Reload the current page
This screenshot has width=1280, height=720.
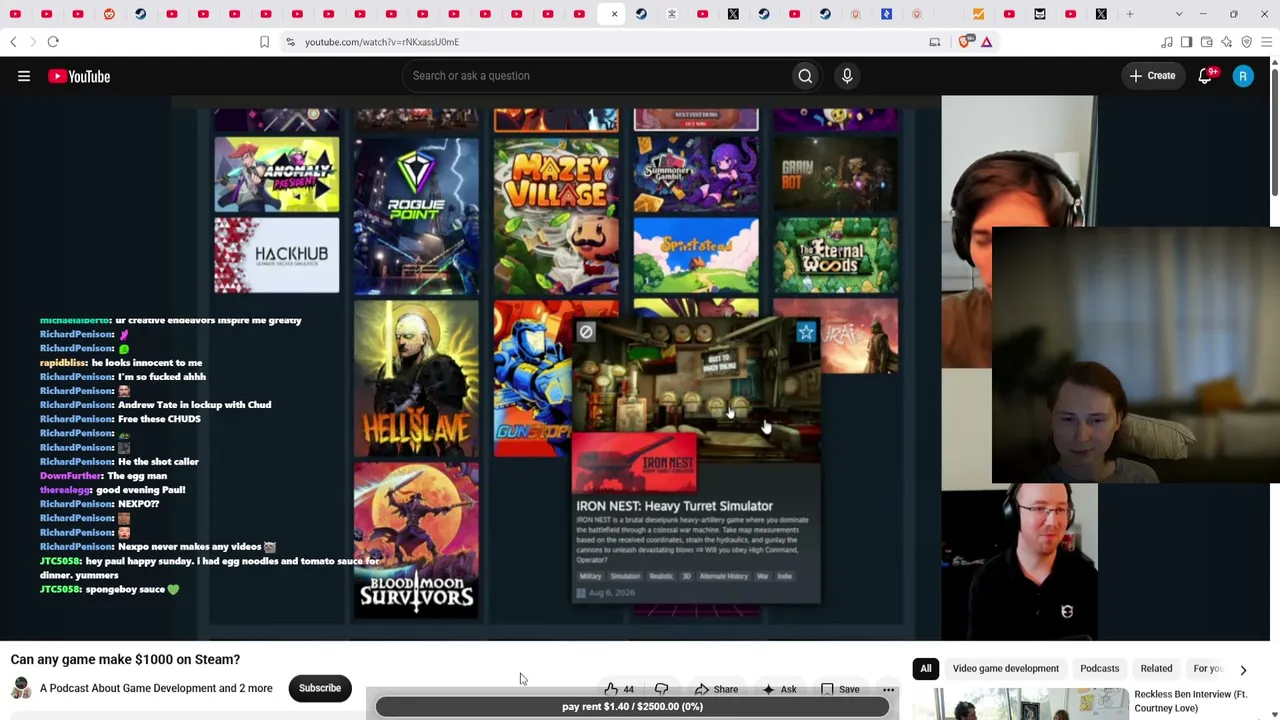(x=53, y=42)
